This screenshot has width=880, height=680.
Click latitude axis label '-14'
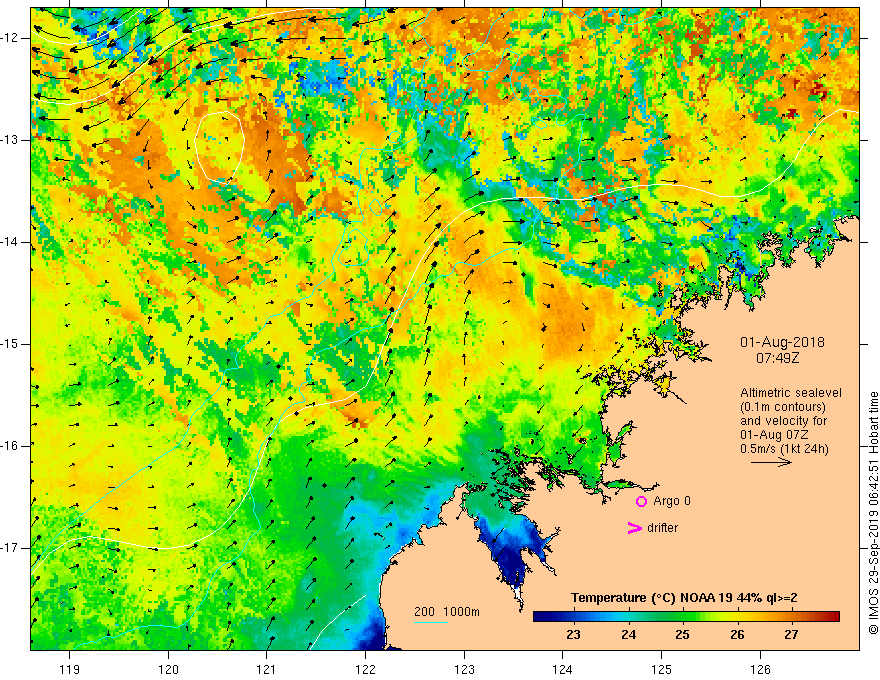tap(11, 242)
